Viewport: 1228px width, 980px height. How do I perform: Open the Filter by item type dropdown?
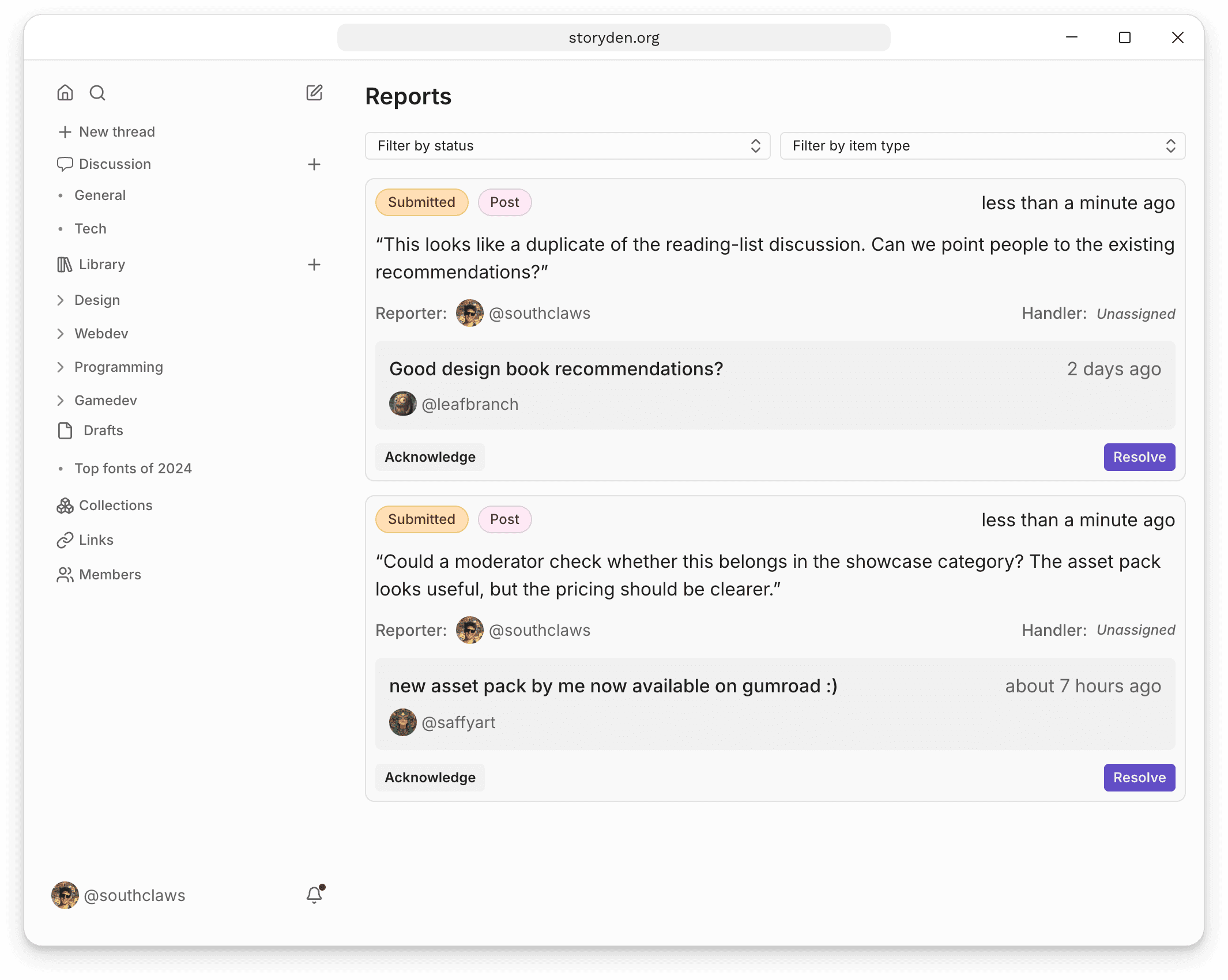982,146
